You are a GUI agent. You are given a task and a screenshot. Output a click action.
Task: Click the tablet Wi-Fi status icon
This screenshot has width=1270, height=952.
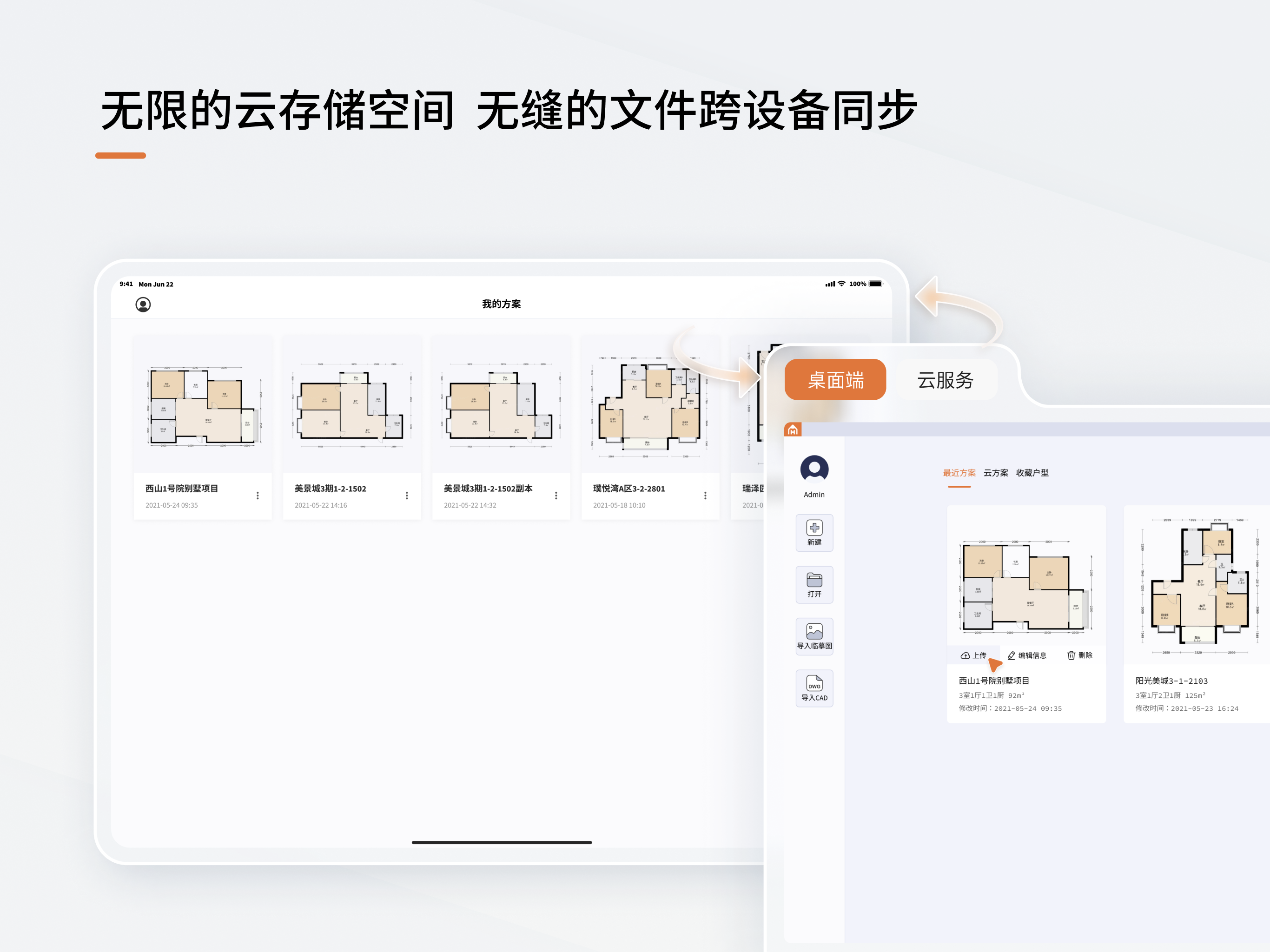[842, 284]
